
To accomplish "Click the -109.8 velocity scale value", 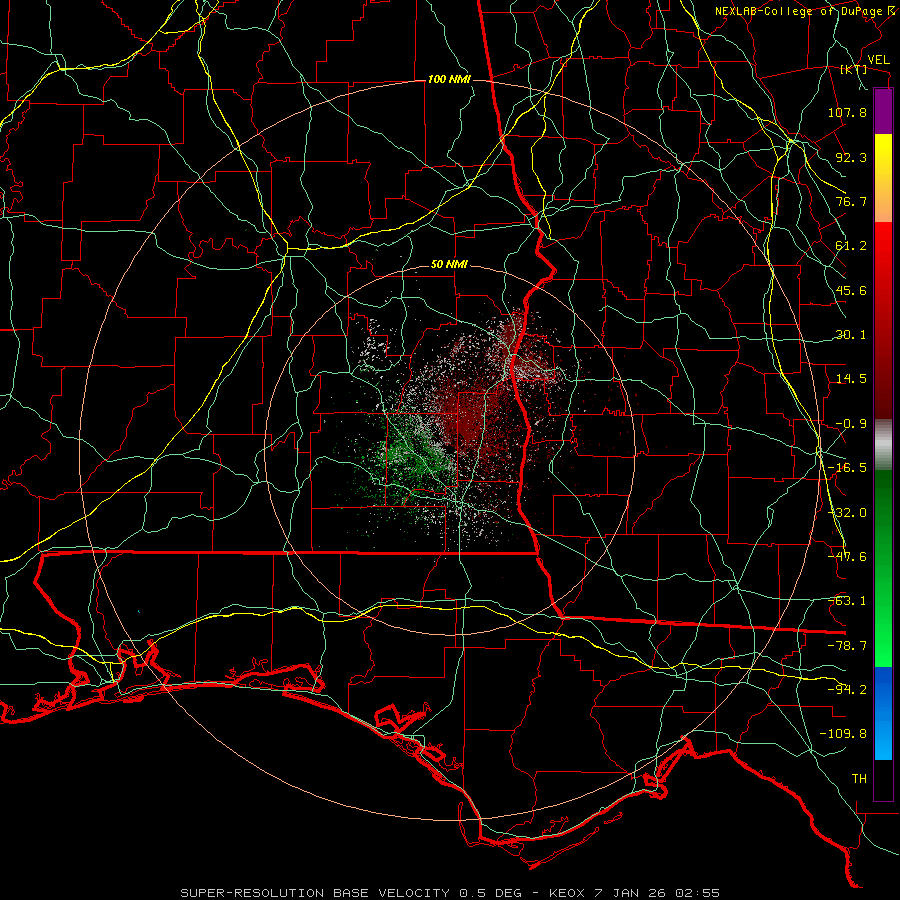I will pos(843,734).
